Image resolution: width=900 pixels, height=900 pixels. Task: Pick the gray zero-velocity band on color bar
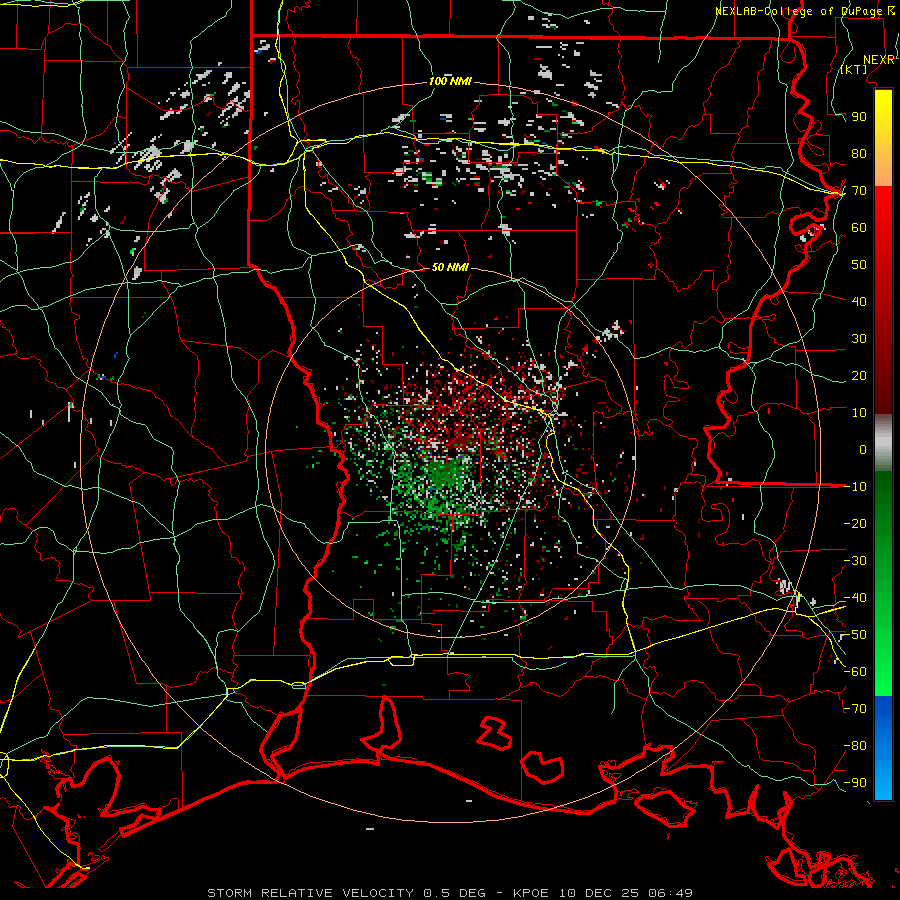pos(883,442)
